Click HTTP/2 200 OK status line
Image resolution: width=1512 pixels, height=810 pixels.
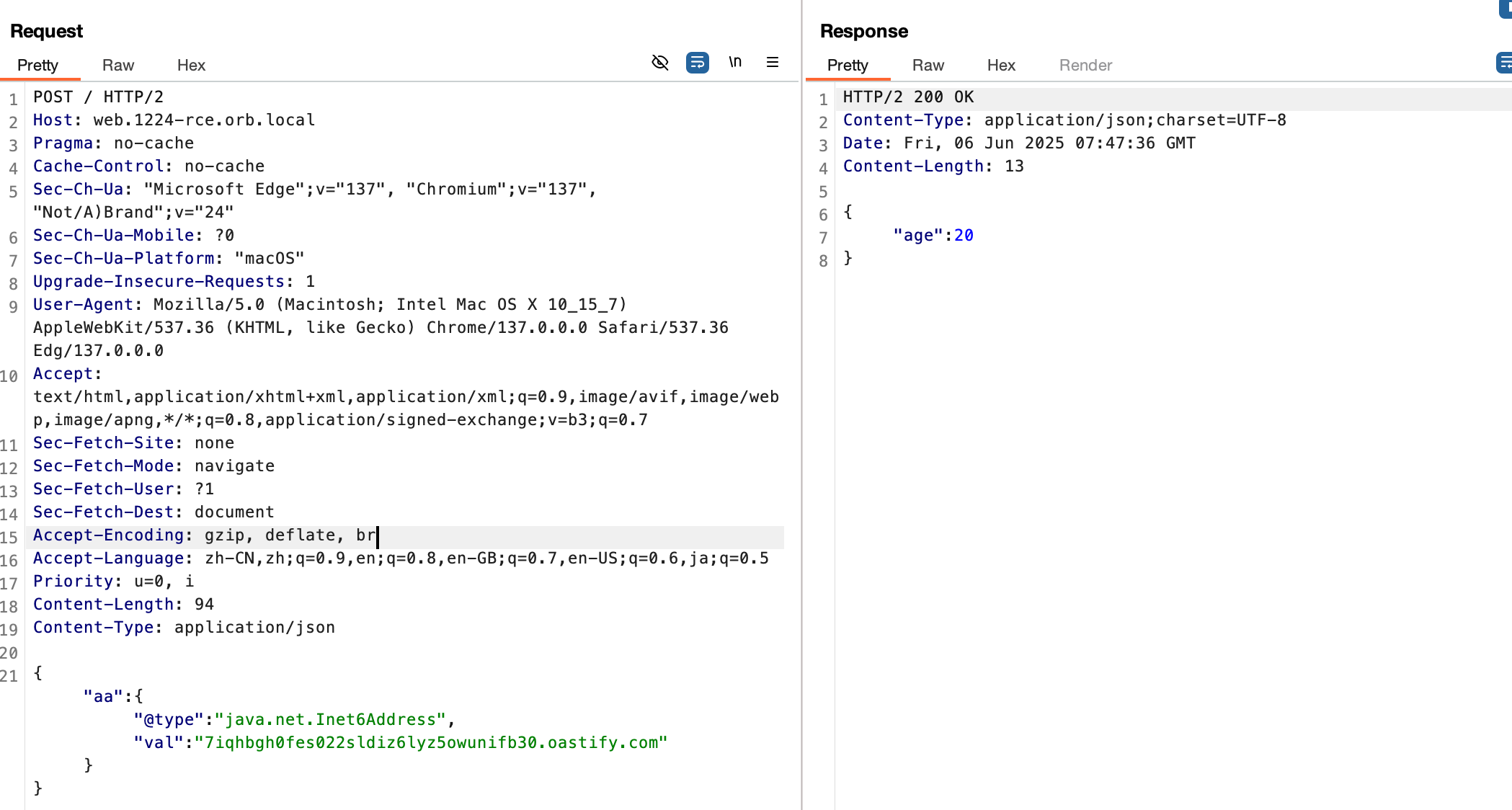(x=909, y=97)
